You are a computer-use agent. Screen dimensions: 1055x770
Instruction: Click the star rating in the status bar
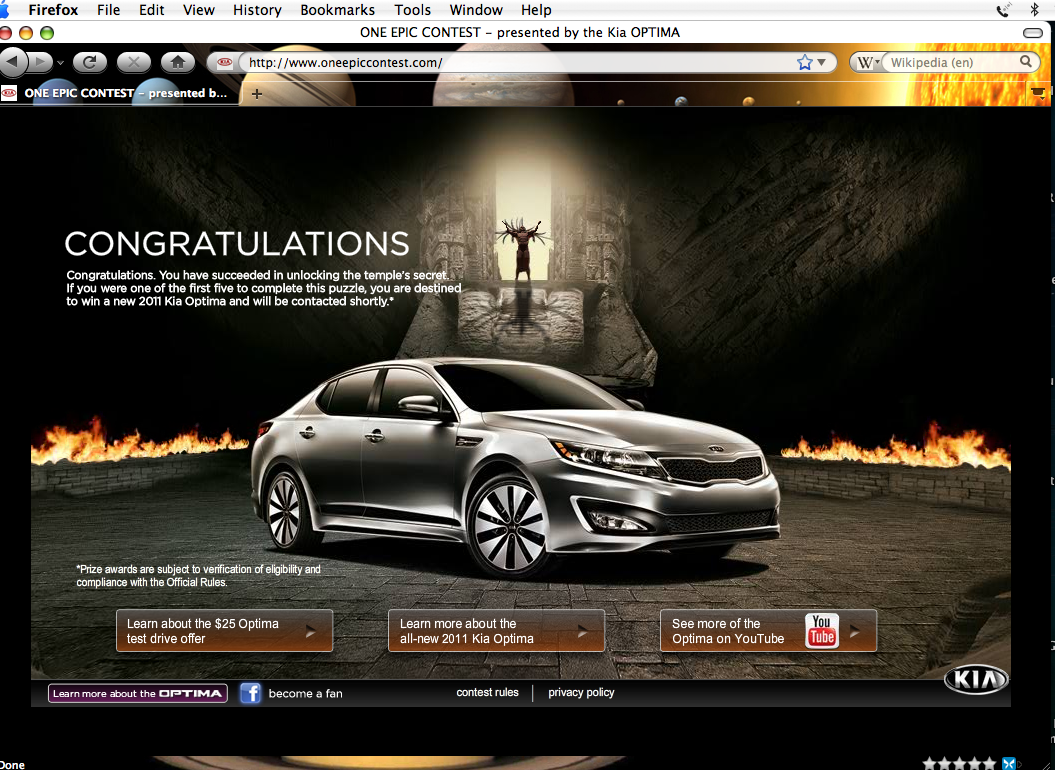[959, 763]
